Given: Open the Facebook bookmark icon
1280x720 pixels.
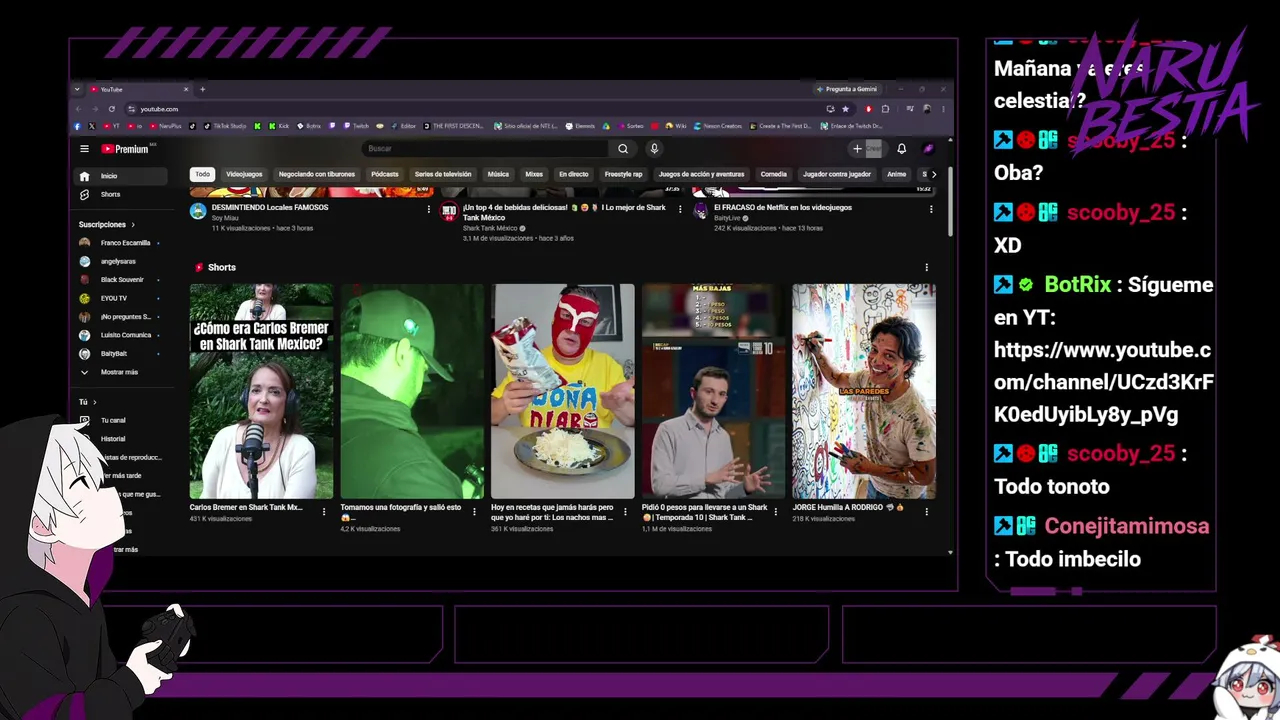Looking at the screenshot, I should [x=77, y=126].
